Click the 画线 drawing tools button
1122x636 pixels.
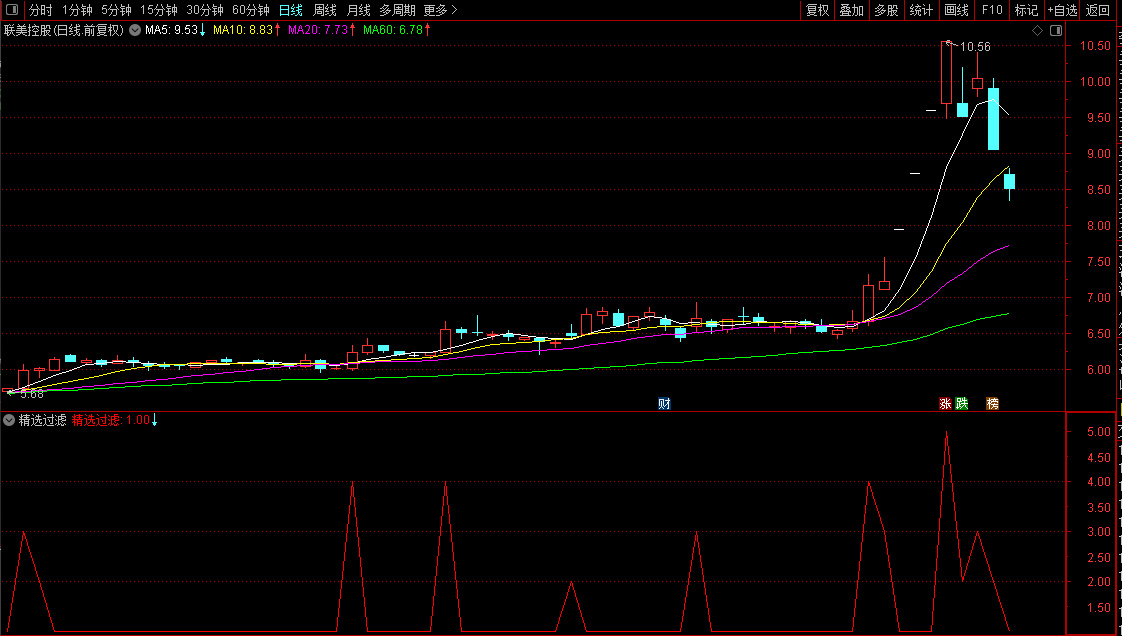click(x=956, y=10)
